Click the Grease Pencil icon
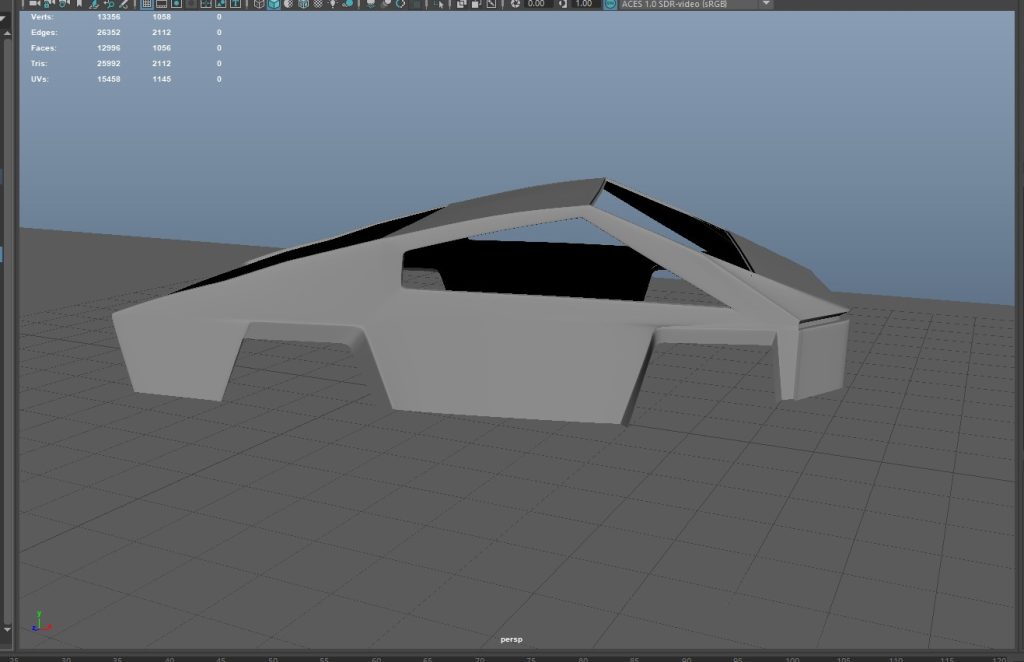This screenshot has width=1024, height=662. coord(123,4)
